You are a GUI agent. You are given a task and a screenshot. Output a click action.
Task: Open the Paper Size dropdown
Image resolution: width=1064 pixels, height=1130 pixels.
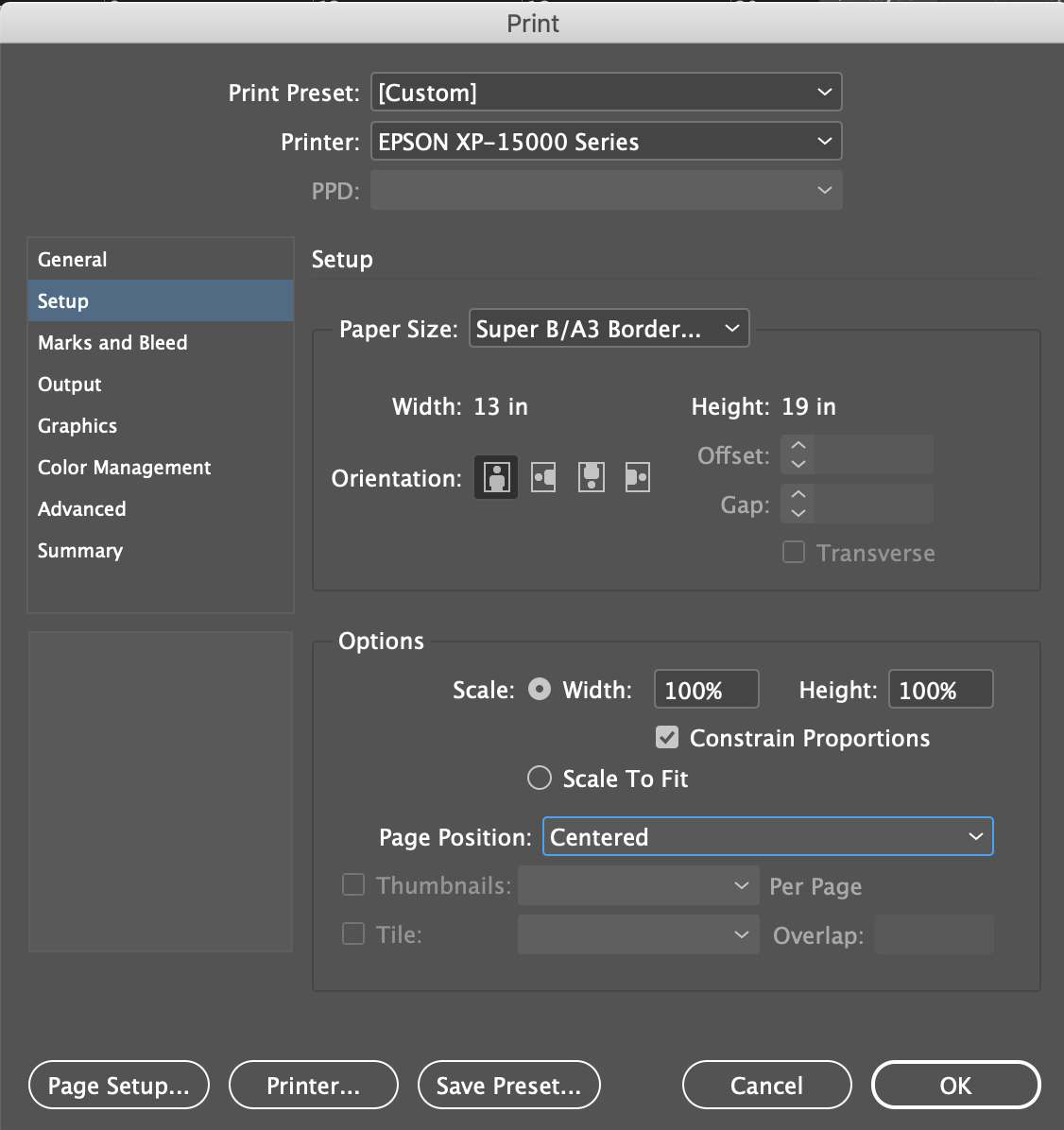[609, 328]
